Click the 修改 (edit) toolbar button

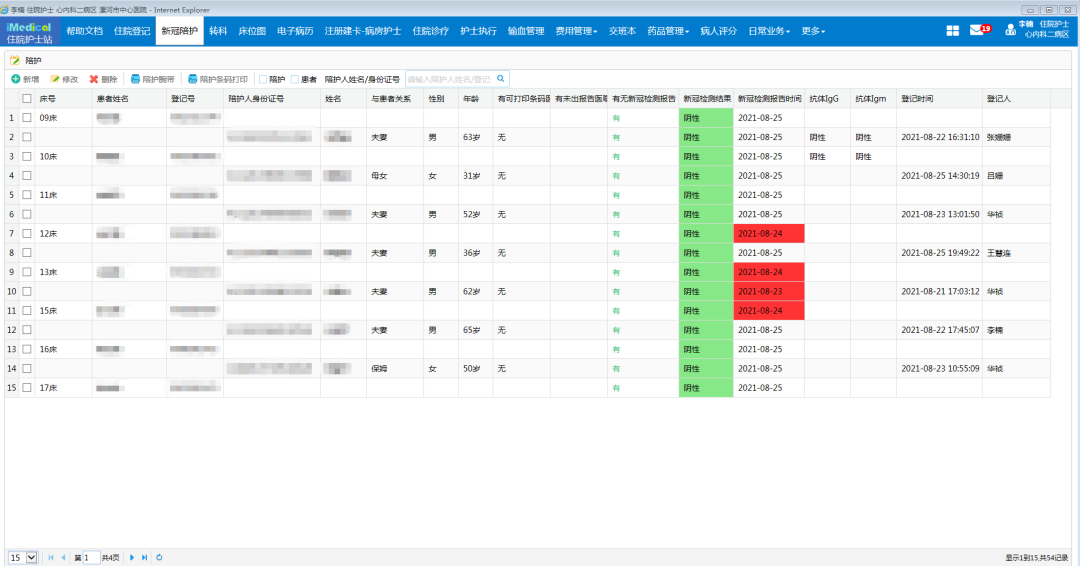[x=64, y=79]
